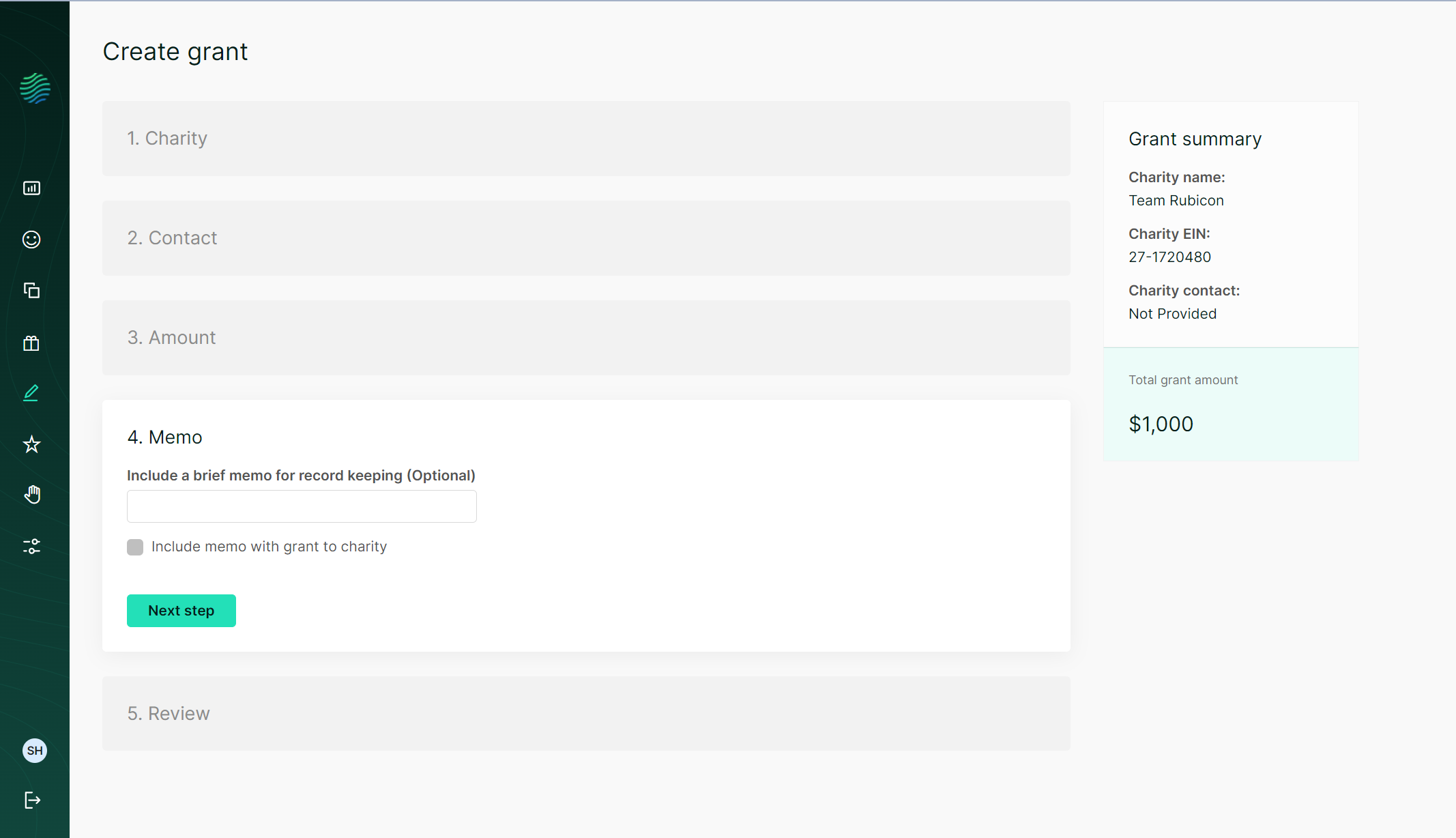Click the raised hand sidebar icon
Screen dimensions: 1456x838
click(x=32, y=495)
